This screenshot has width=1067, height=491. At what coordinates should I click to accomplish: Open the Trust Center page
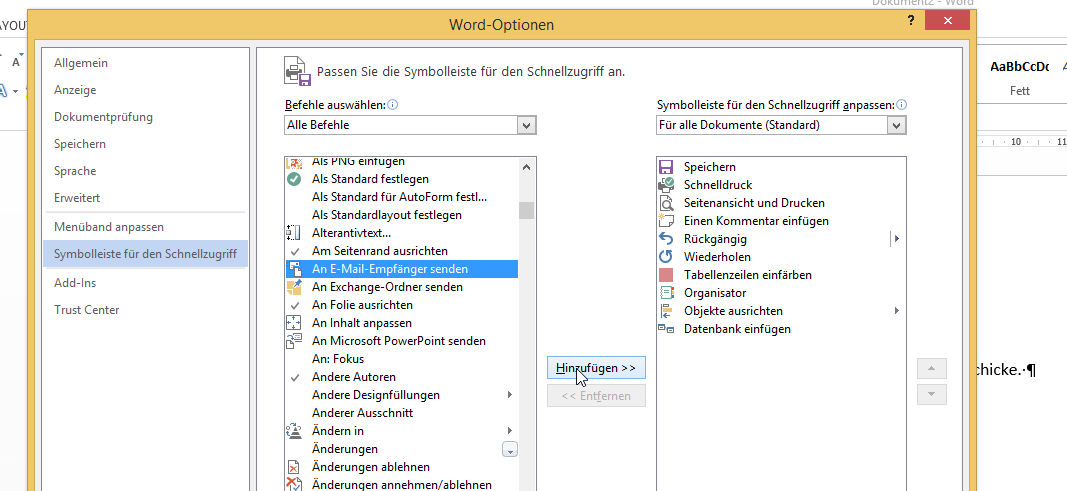[146, 309]
